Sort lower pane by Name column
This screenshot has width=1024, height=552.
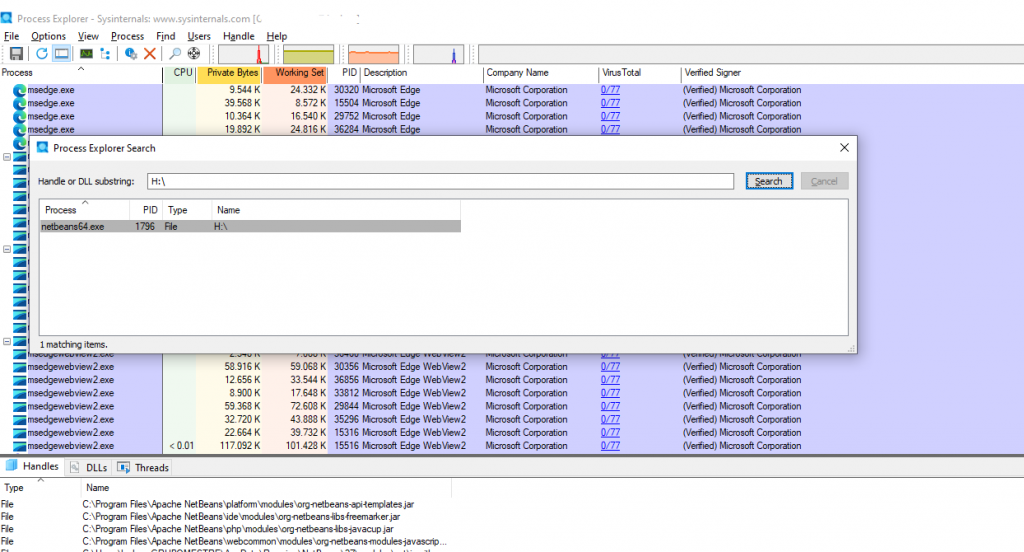coord(266,487)
